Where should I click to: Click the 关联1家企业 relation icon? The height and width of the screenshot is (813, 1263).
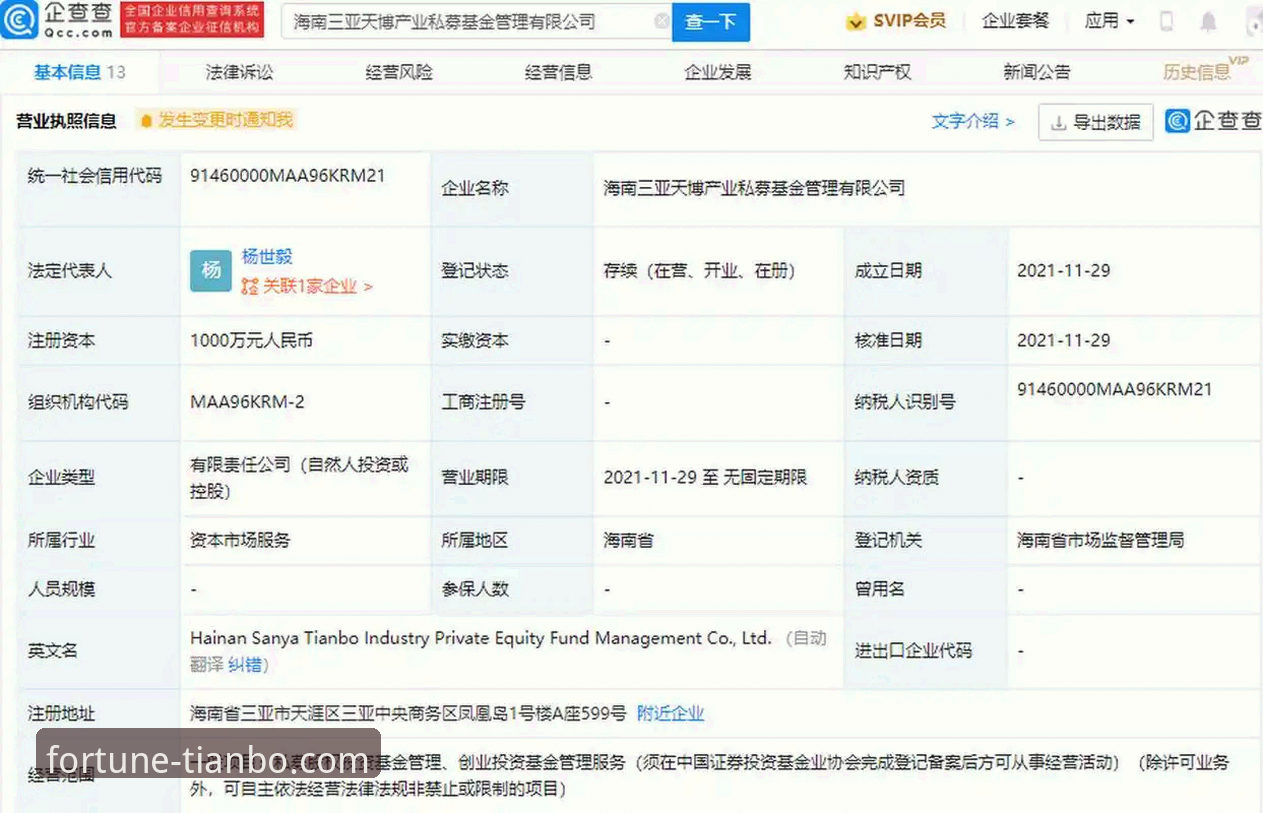(250, 287)
